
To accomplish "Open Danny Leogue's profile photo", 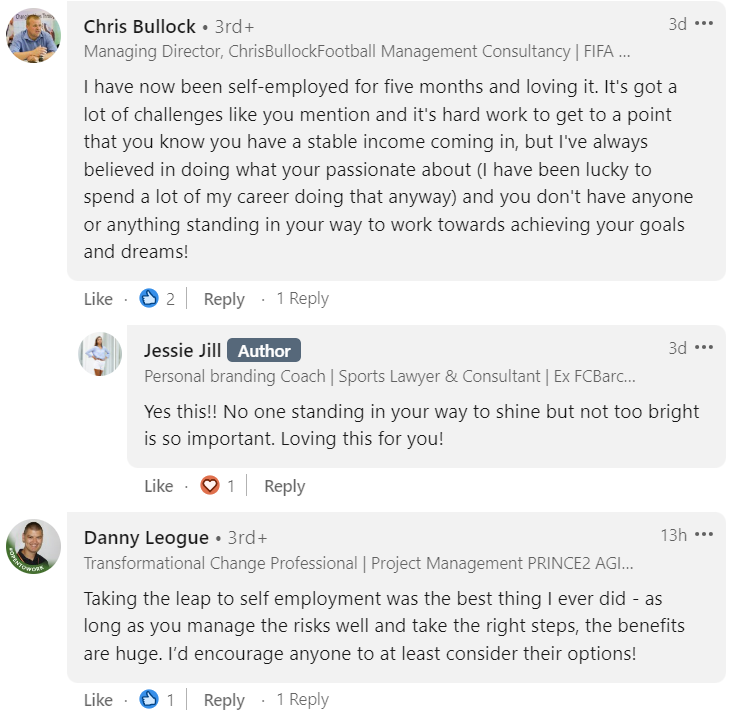I will 34,547.
